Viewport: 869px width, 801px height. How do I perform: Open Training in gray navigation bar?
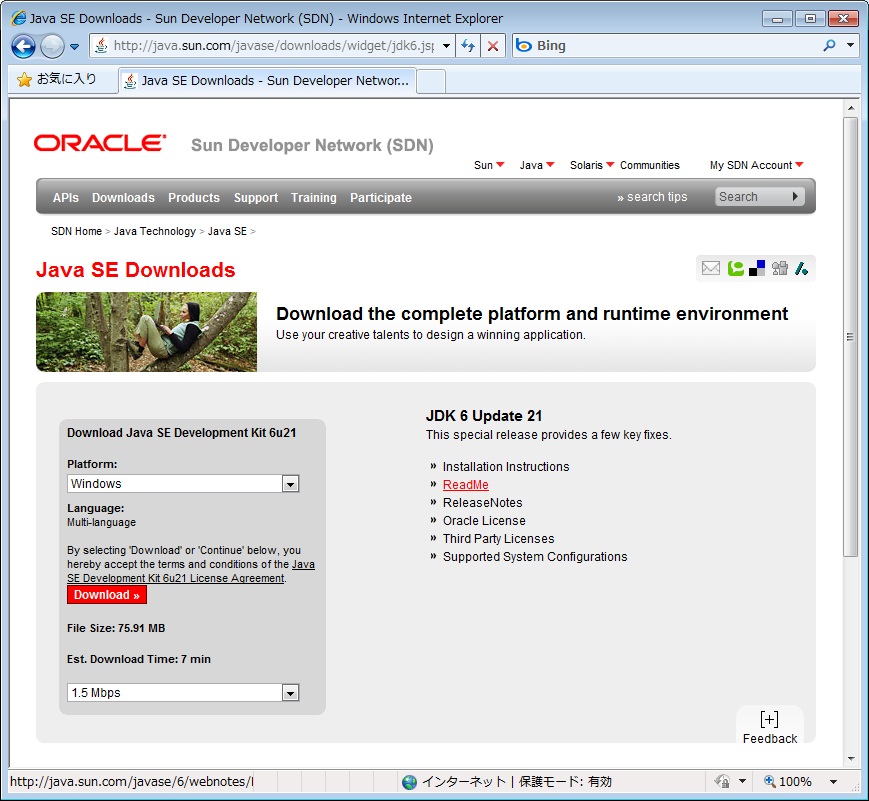[314, 198]
